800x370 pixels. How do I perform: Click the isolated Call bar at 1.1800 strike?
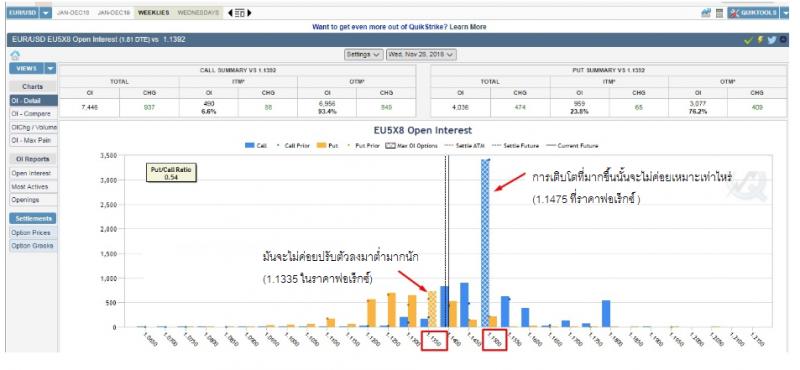pos(606,314)
